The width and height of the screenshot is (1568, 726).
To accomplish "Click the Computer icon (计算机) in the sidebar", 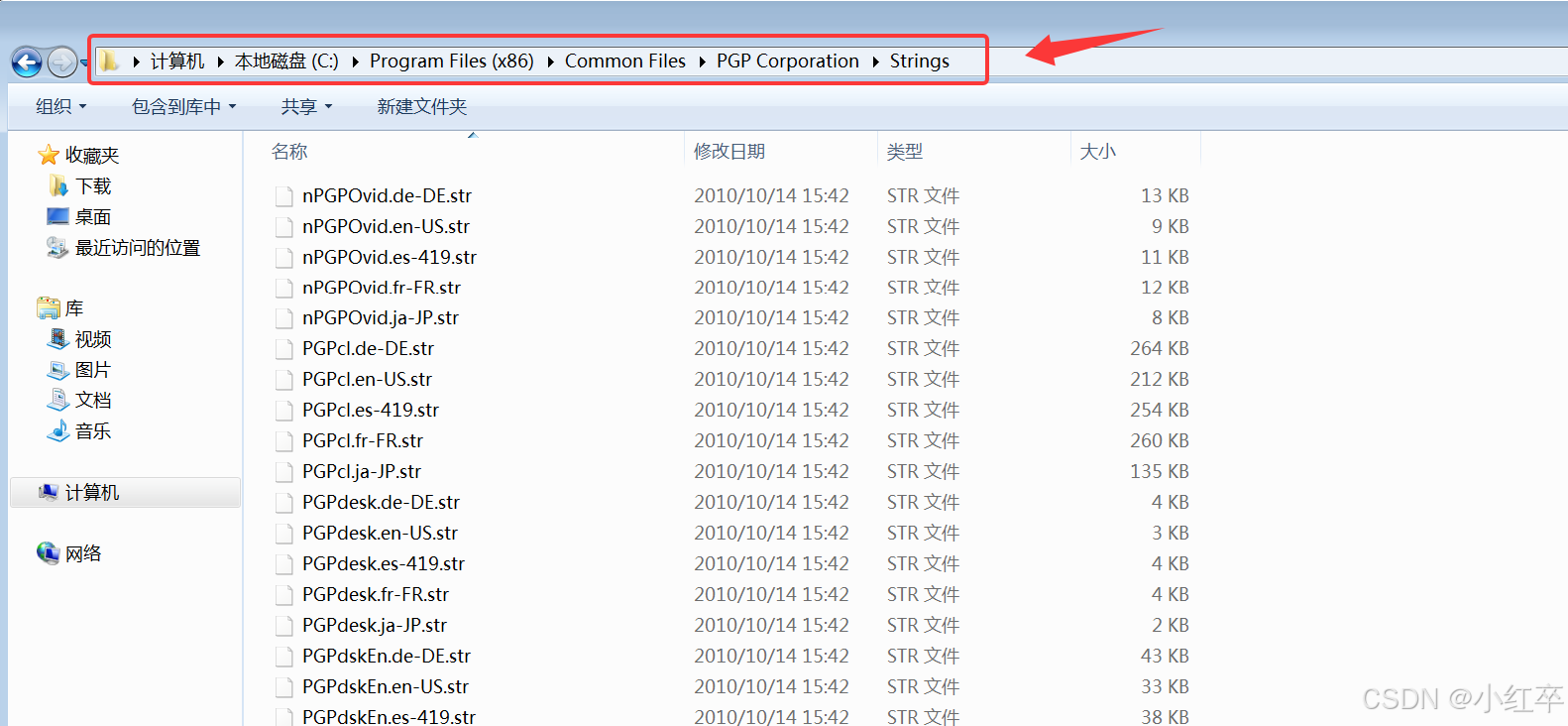I will pyautogui.click(x=49, y=492).
